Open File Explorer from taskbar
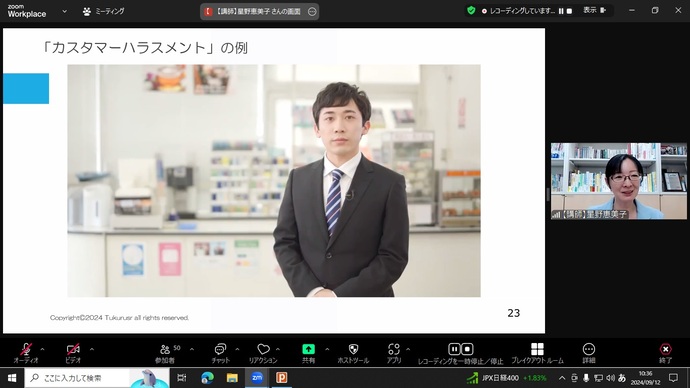The image size is (690, 388). (232, 378)
